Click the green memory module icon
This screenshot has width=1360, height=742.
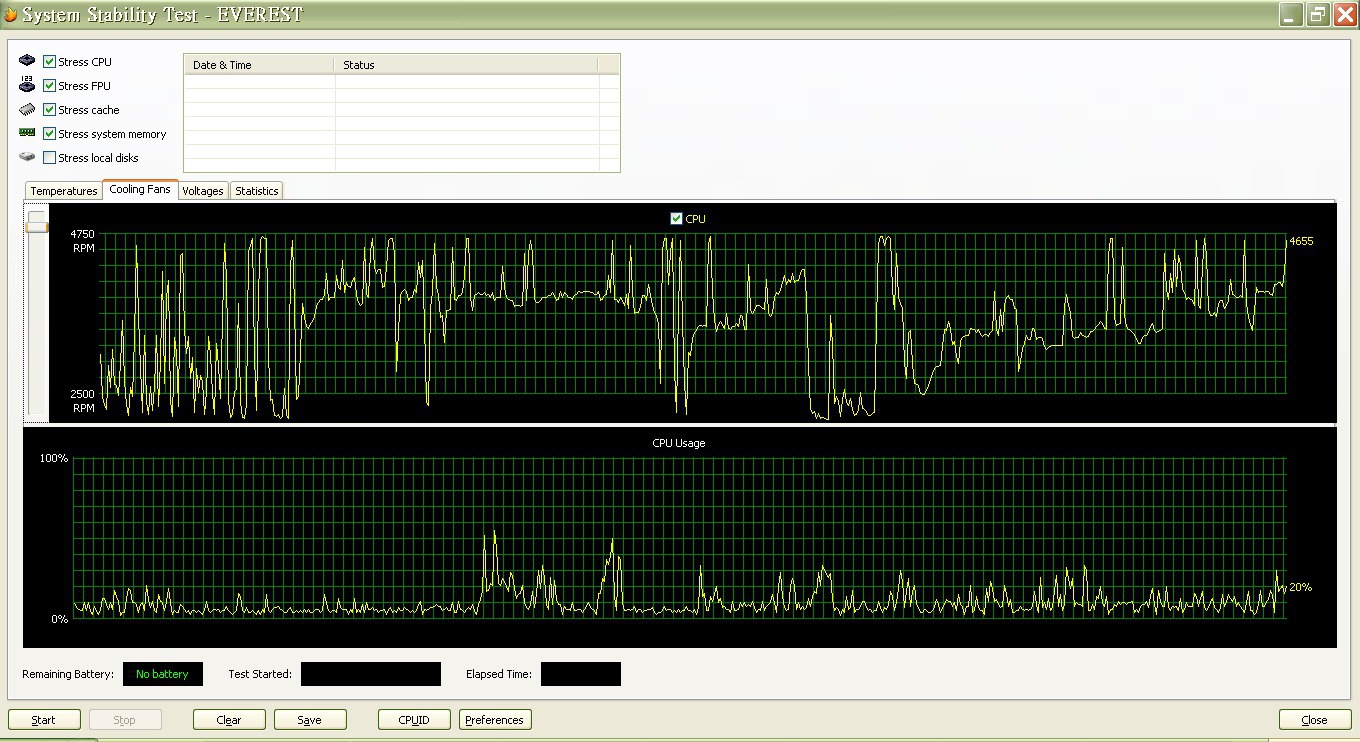tap(27, 133)
